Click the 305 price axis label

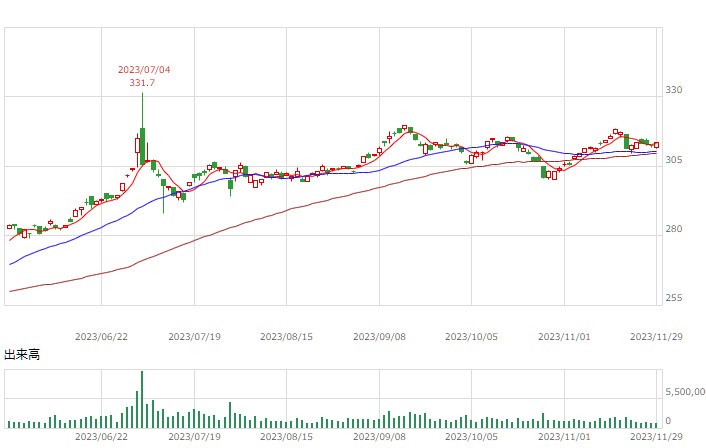(x=674, y=160)
